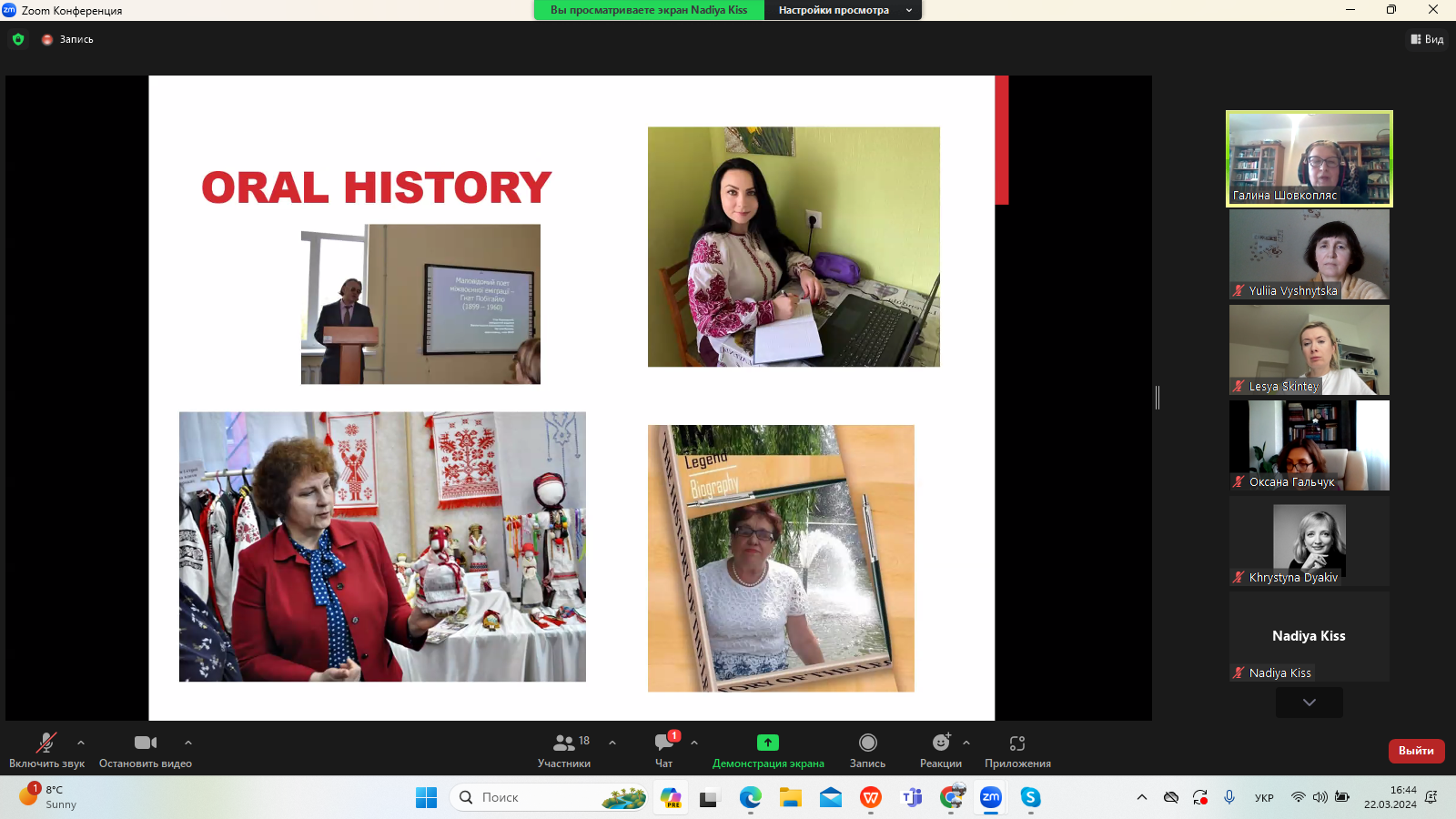Image resolution: width=1456 pixels, height=819 pixels.
Task: Open the Chat (Чат) panel
Action: pos(664,743)
